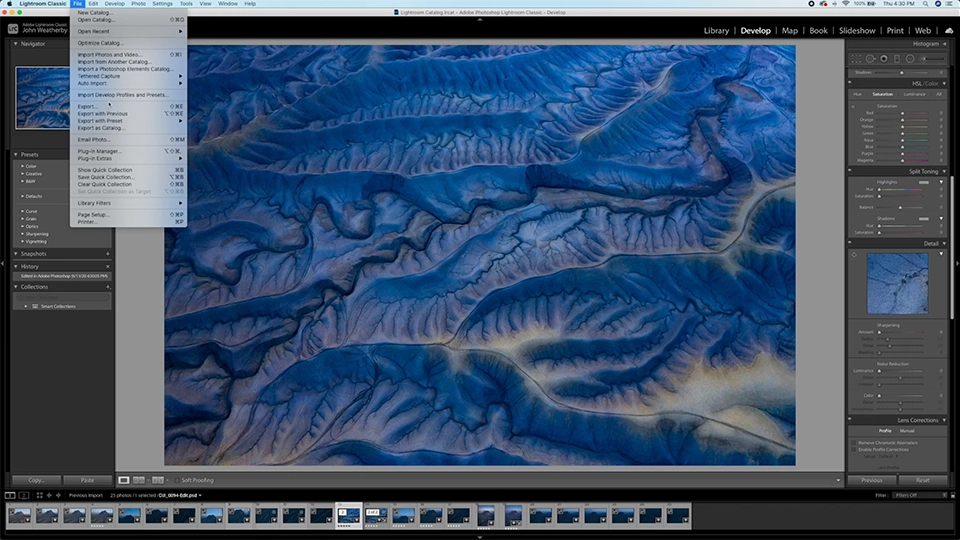Toggle the Detail panel on/off switch
The height and width of the screenshot is (540, 960).
(x=850, y=242)
